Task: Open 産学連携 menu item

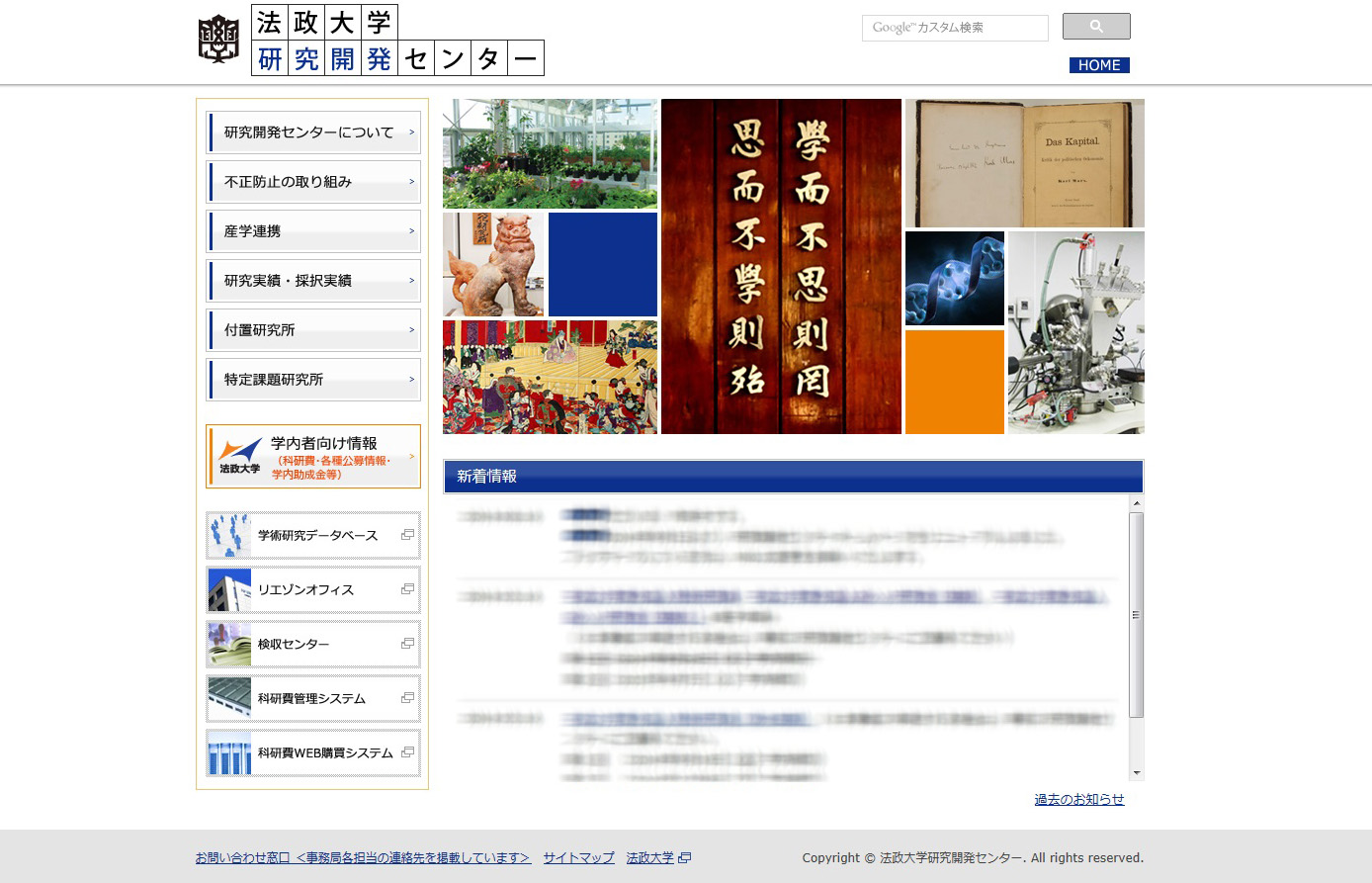Action: [x=313, y=231]
